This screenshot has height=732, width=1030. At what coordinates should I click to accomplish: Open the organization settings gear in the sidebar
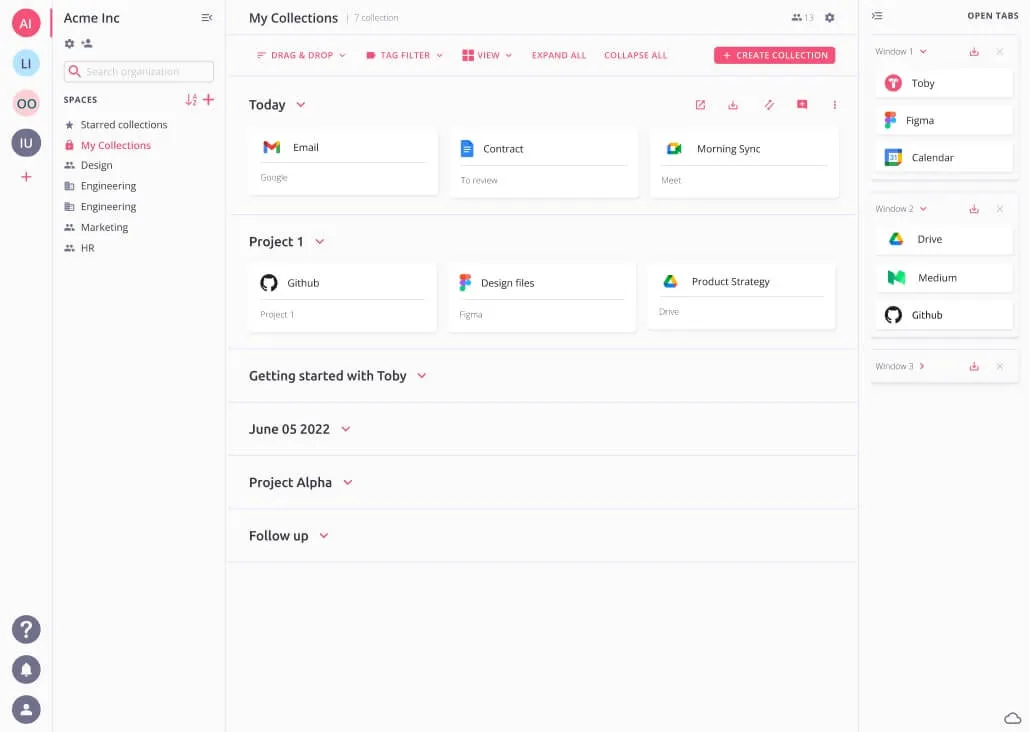point(68,44)
